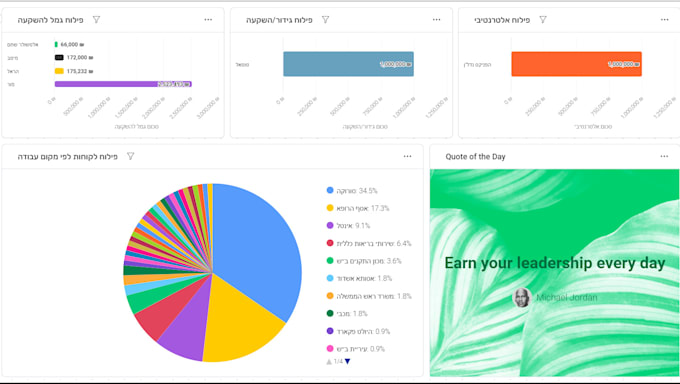This screenshot has width=680, height=384.
Task: Toggle מכבי 1.8% legend entry
Action: coord(347,313)
